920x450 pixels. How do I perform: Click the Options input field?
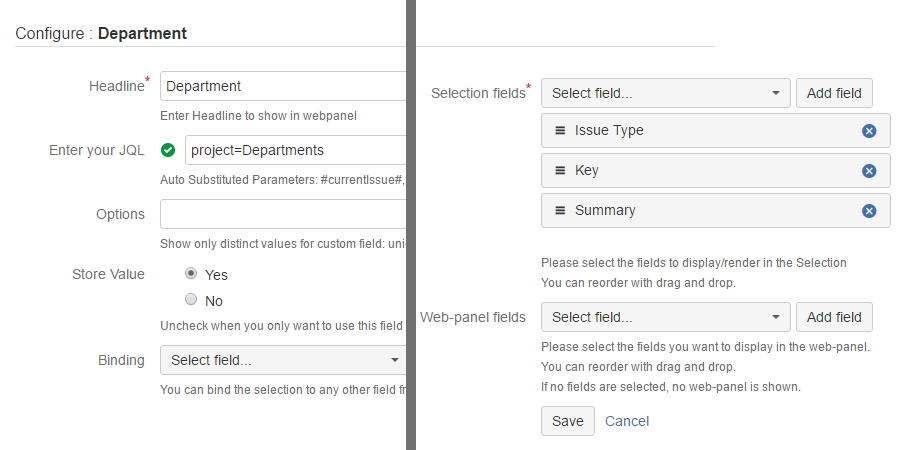283,214
